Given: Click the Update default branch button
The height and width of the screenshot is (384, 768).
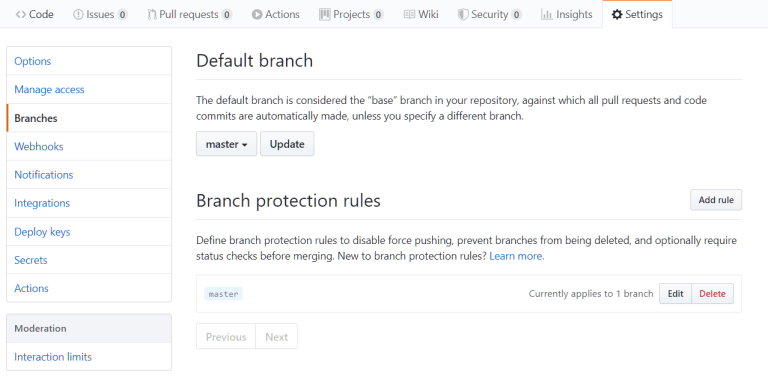Looking at the screenshot, I should [x=287, y=144].
